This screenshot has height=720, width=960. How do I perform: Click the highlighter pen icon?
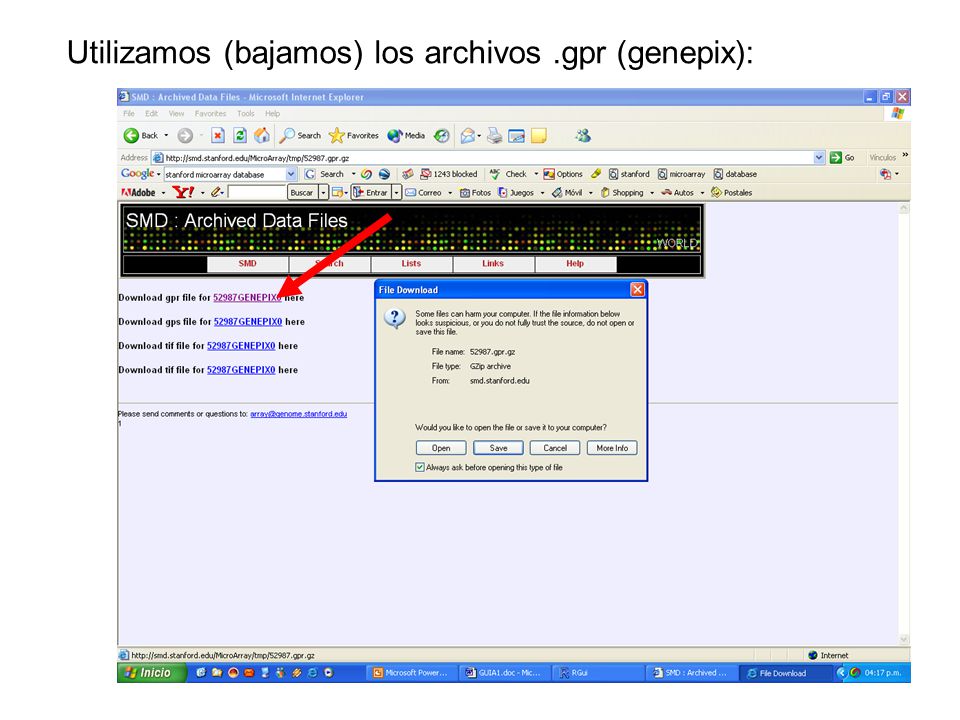coord(596,174)
